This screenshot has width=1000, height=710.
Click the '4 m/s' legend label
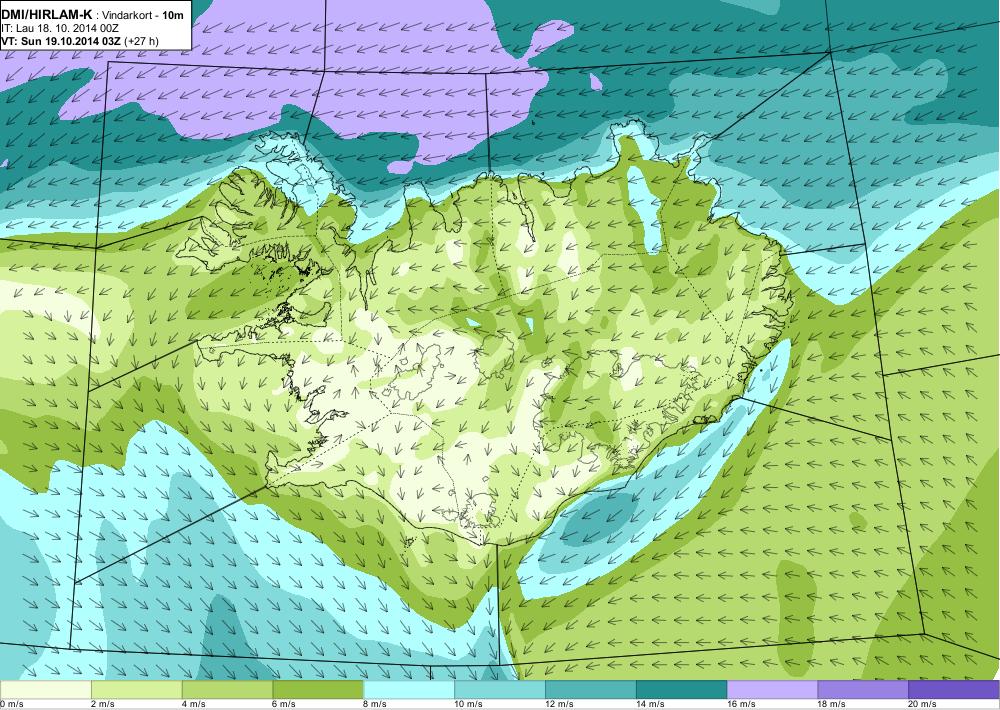coord(194,704)
